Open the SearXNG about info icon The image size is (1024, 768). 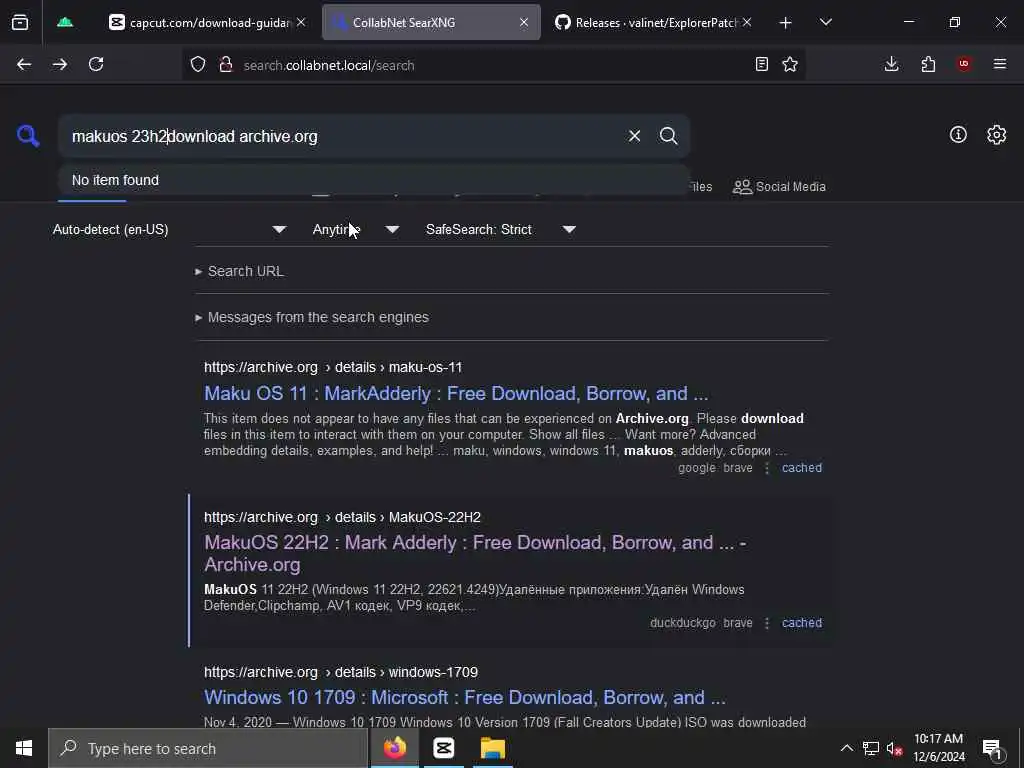[958, 135]
